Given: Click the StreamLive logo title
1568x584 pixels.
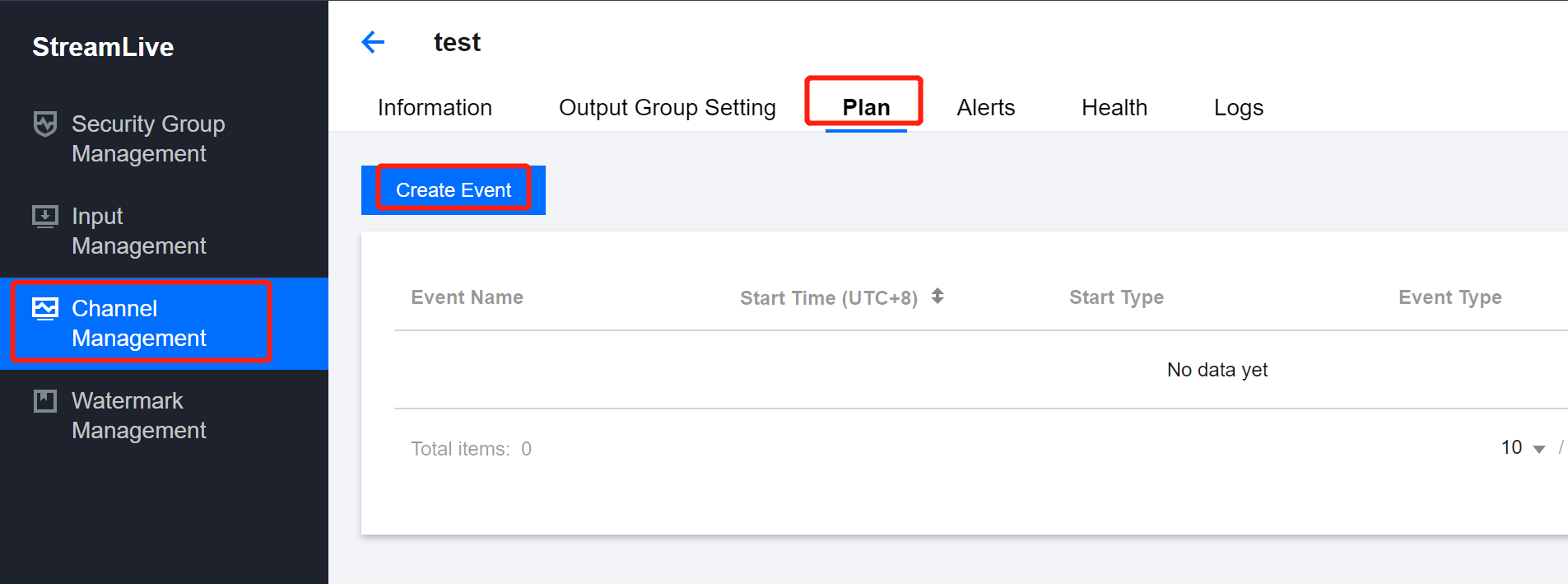Looking at the screenshot, I should [103, 47].
